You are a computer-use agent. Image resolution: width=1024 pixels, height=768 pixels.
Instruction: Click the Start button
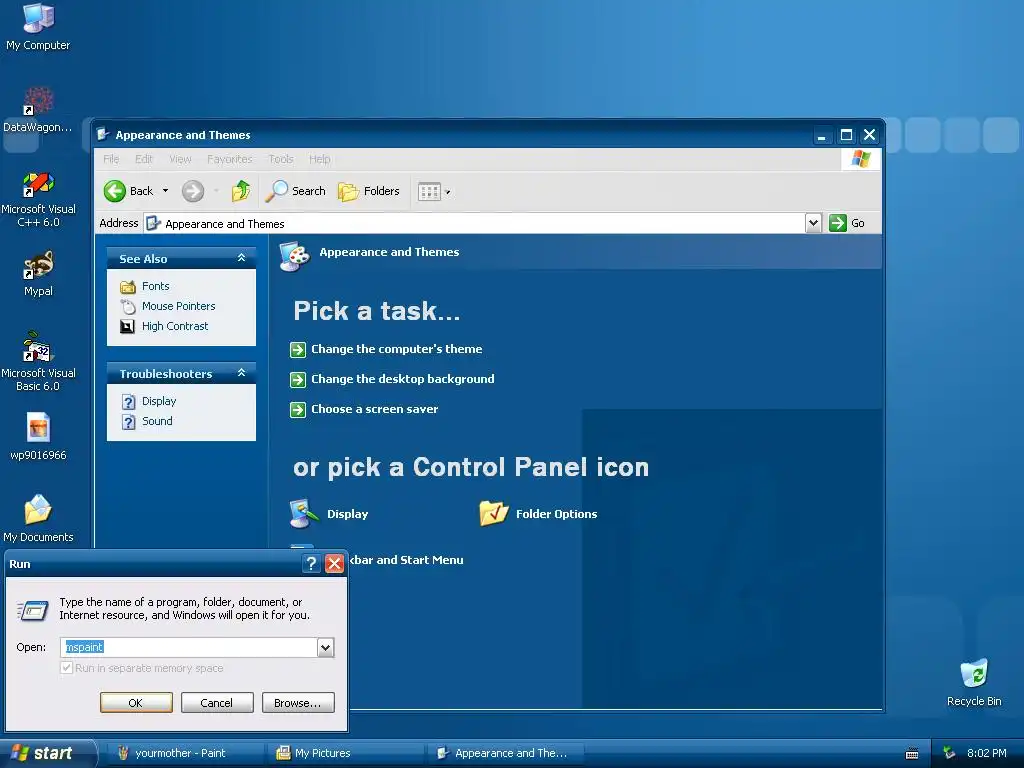(x=47, y=754)
